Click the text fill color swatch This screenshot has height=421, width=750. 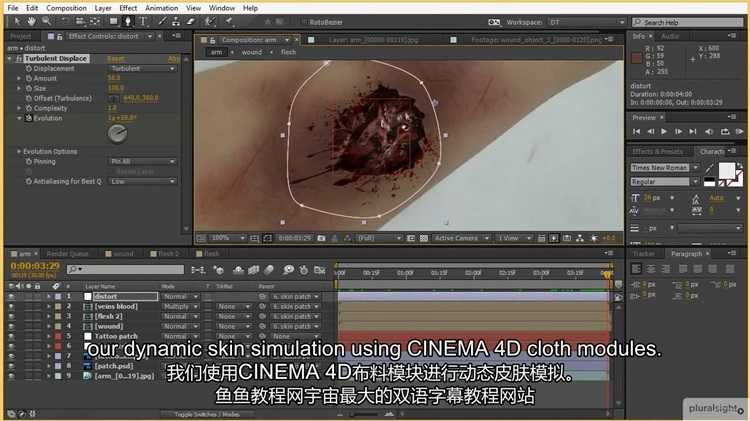point(727,170)
